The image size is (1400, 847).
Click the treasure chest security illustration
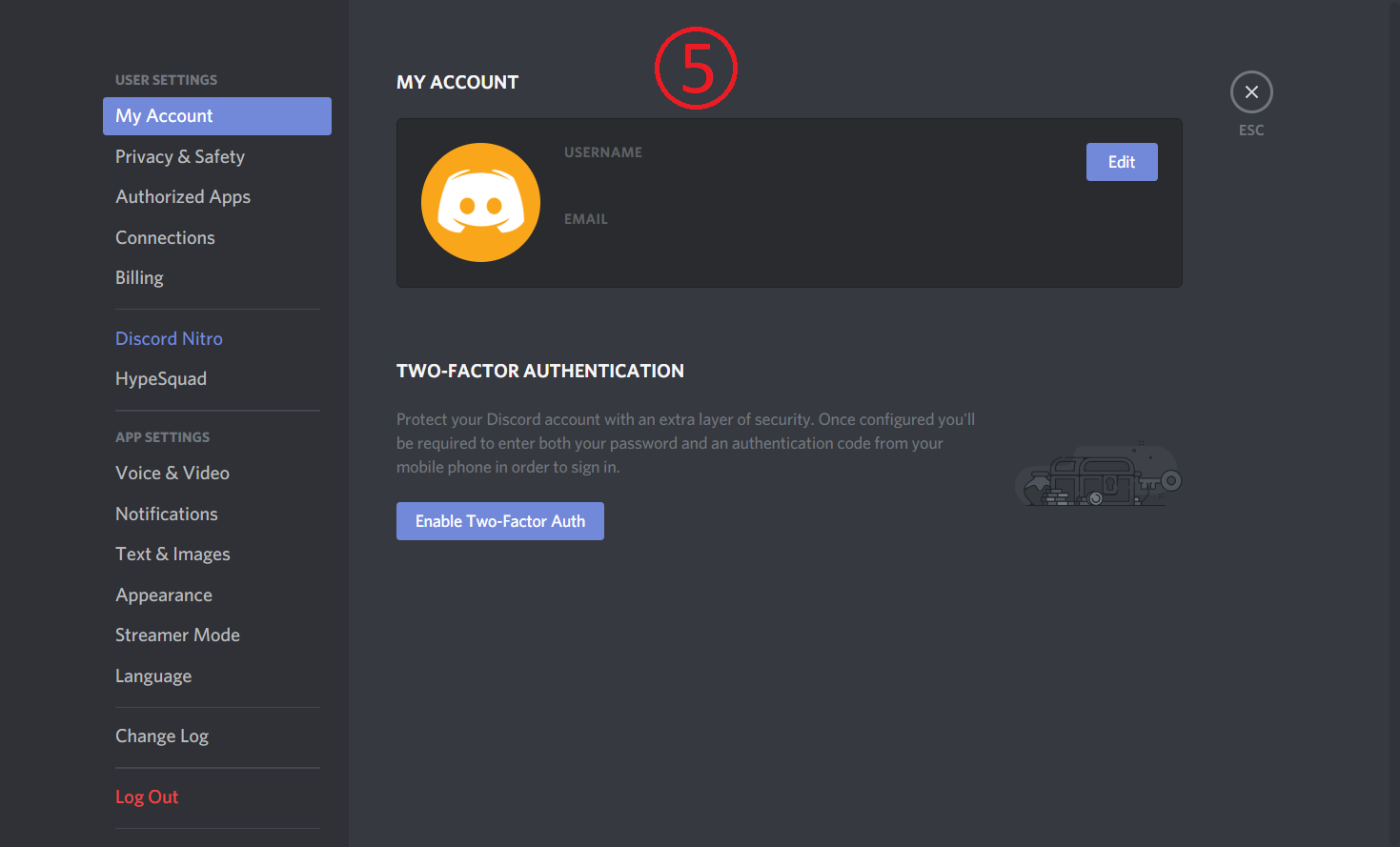click(x=1098, y=475)
